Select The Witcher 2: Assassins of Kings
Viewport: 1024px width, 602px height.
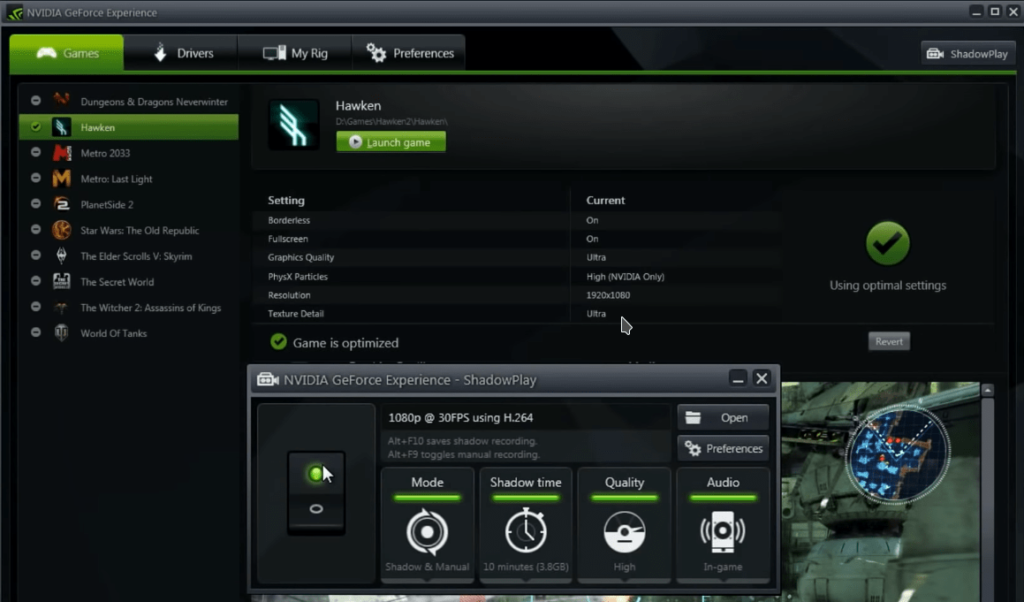click(129, 308)
